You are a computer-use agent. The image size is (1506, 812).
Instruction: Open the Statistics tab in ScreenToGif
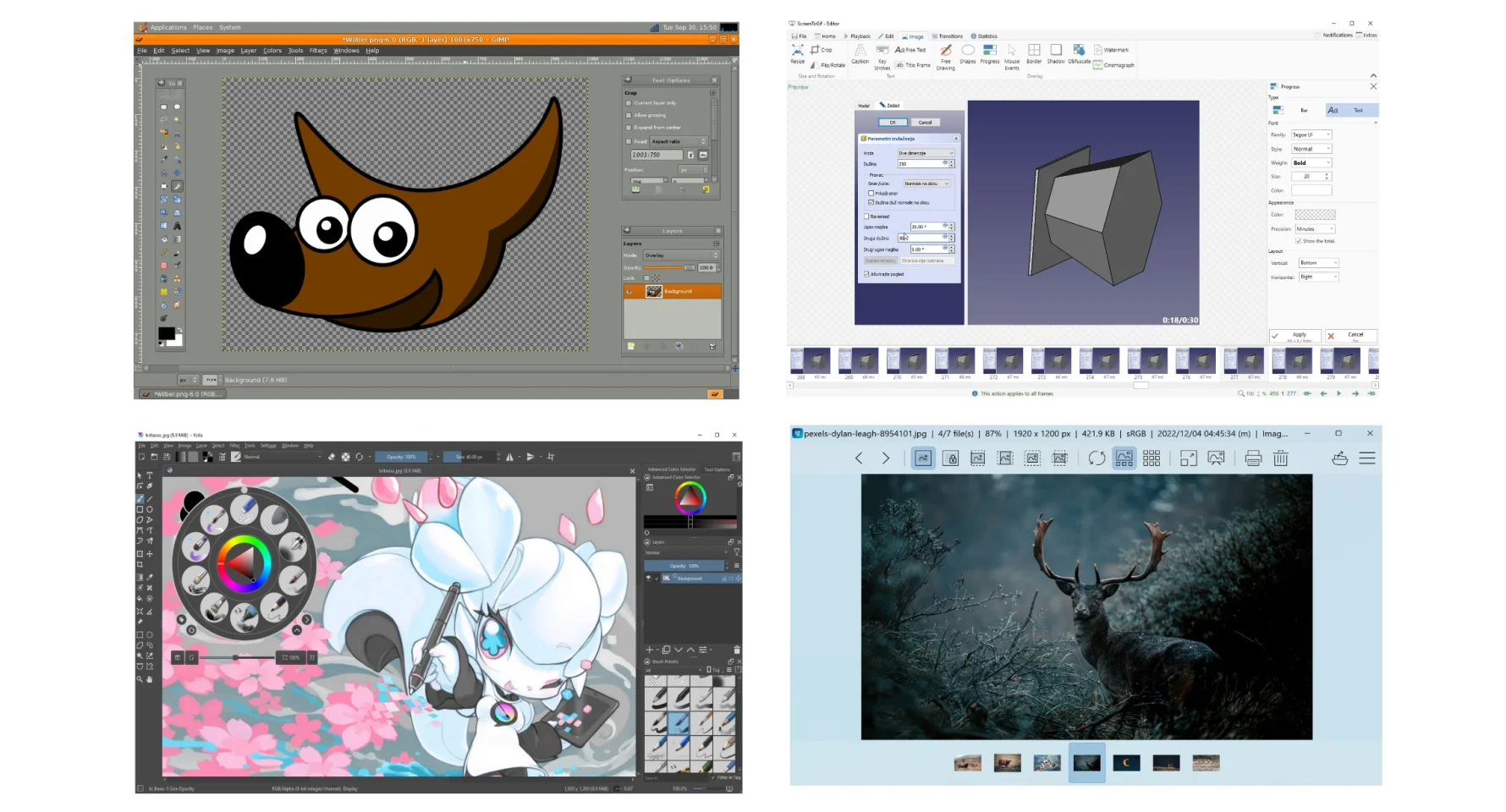984,36
